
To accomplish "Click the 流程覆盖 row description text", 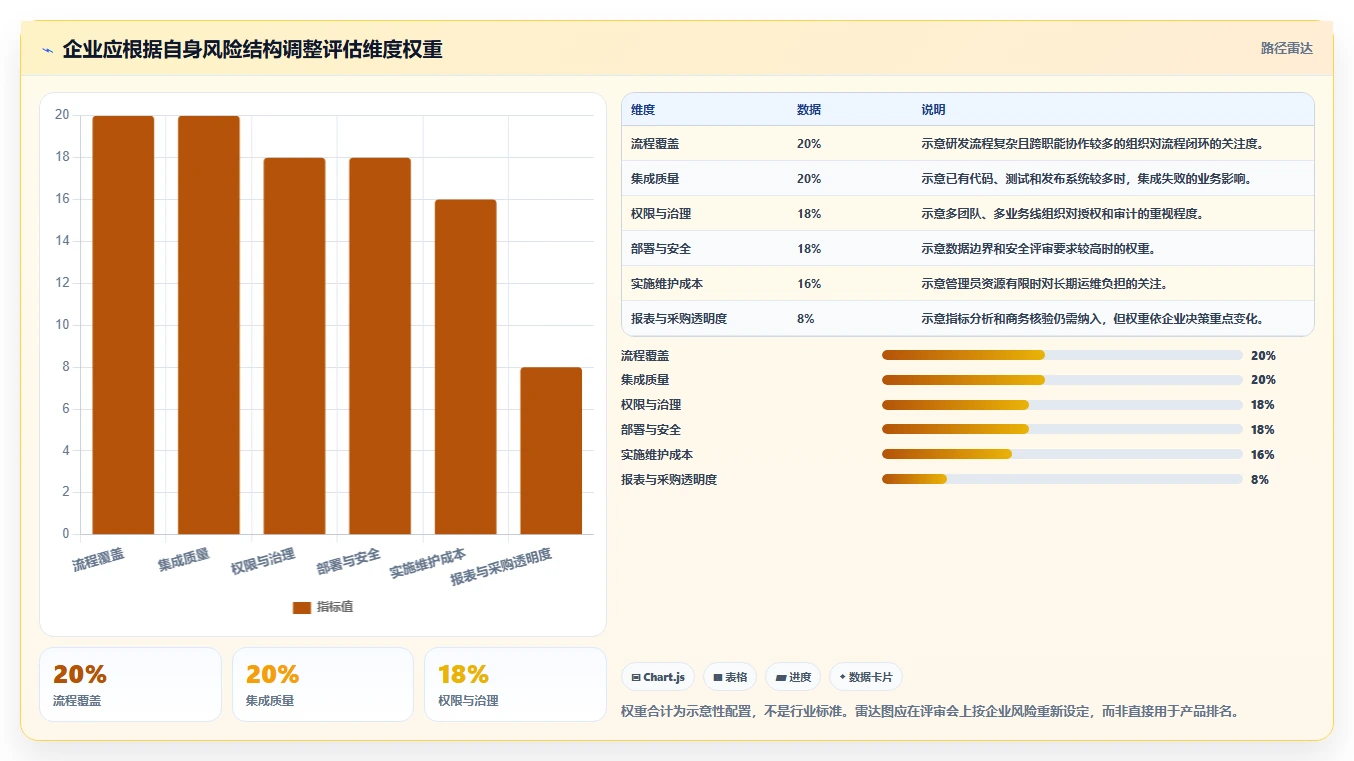I will point(1094,144).
